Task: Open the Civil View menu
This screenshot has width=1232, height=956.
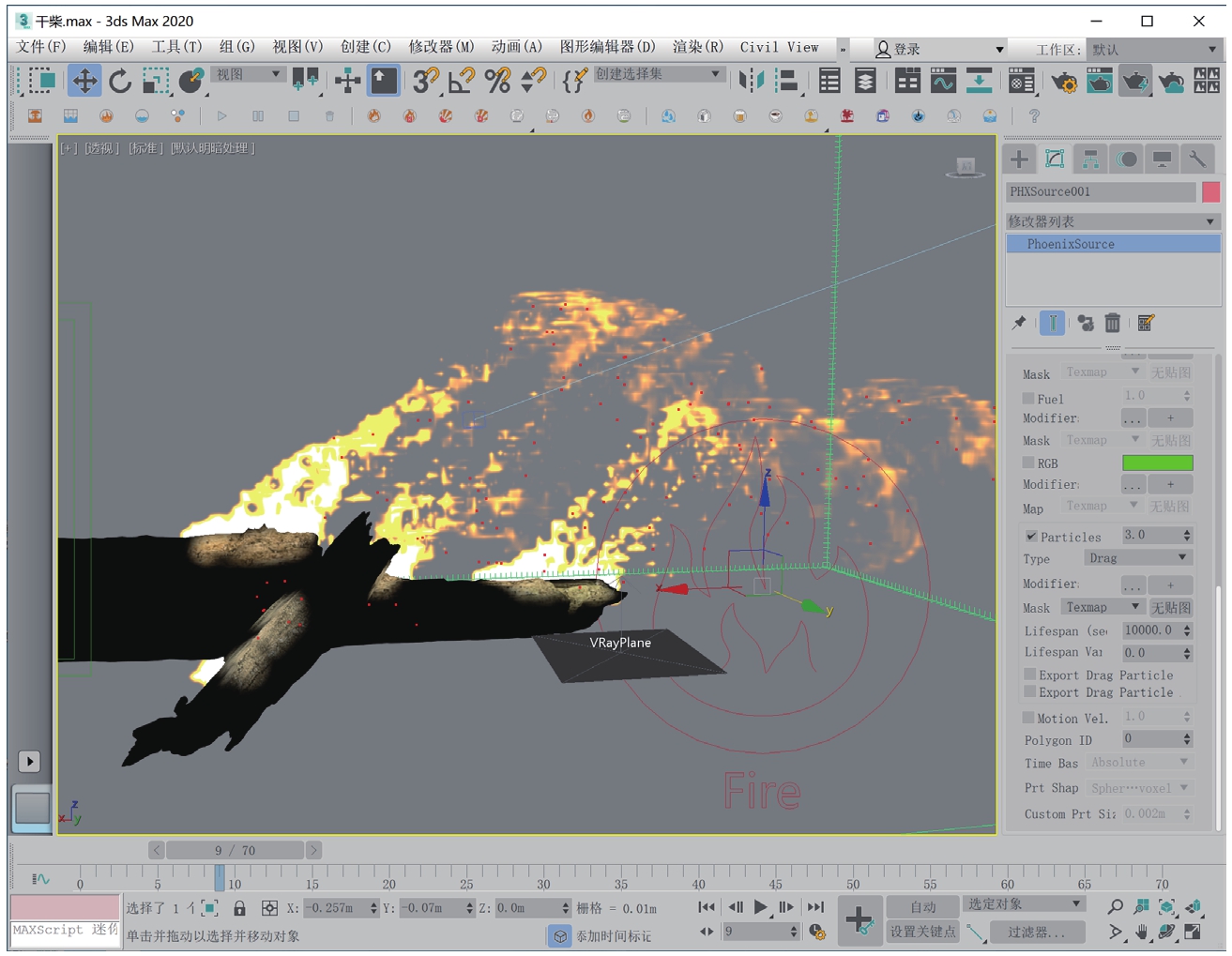Action: [779, 47]
